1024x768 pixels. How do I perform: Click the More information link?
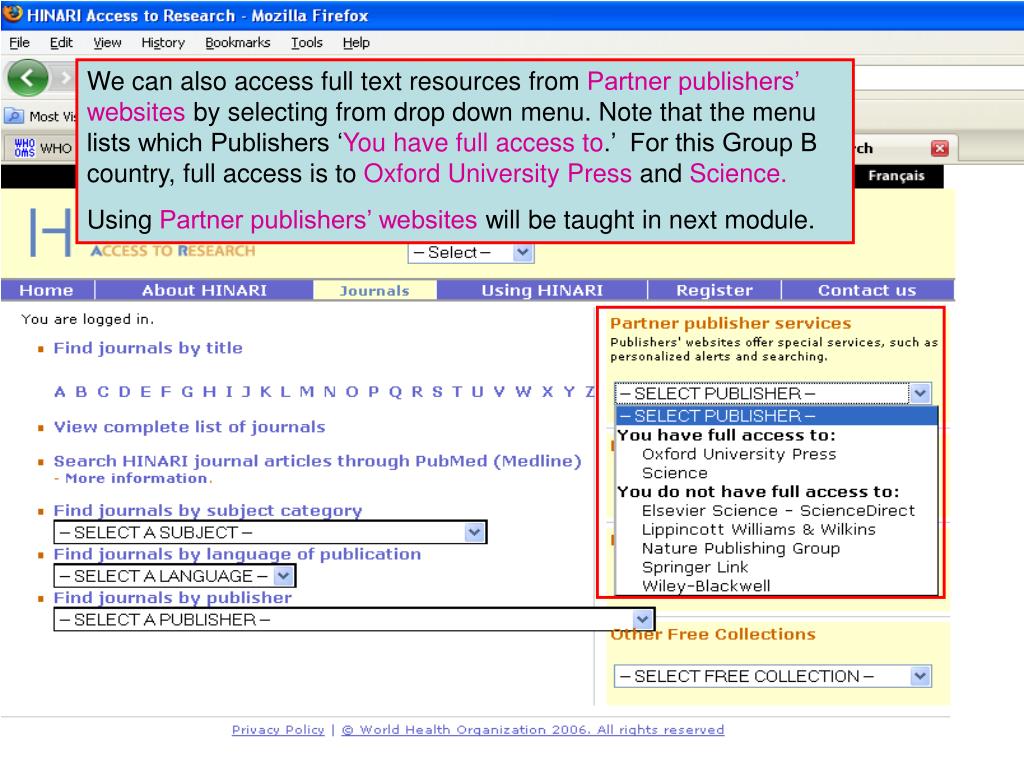tap(138, 479)
